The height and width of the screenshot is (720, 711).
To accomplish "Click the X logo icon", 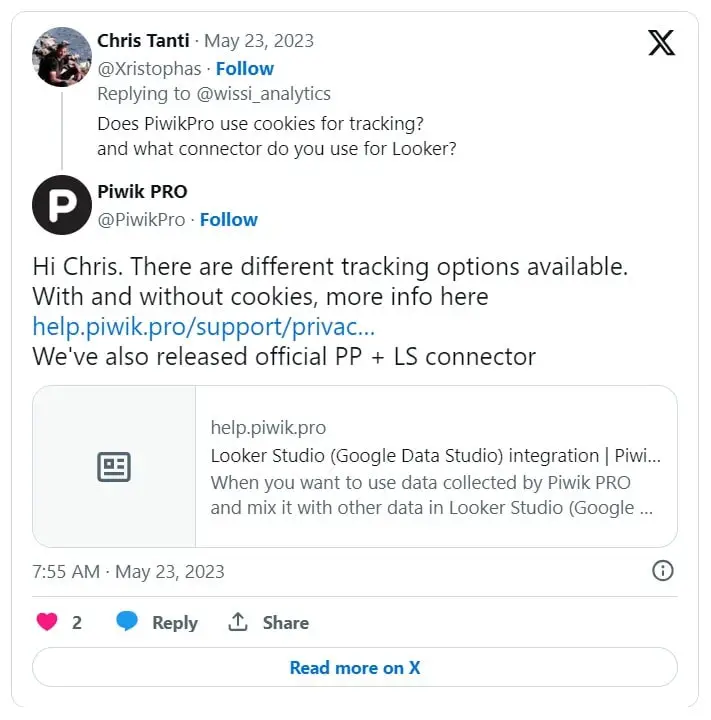I will click(661, 43).
